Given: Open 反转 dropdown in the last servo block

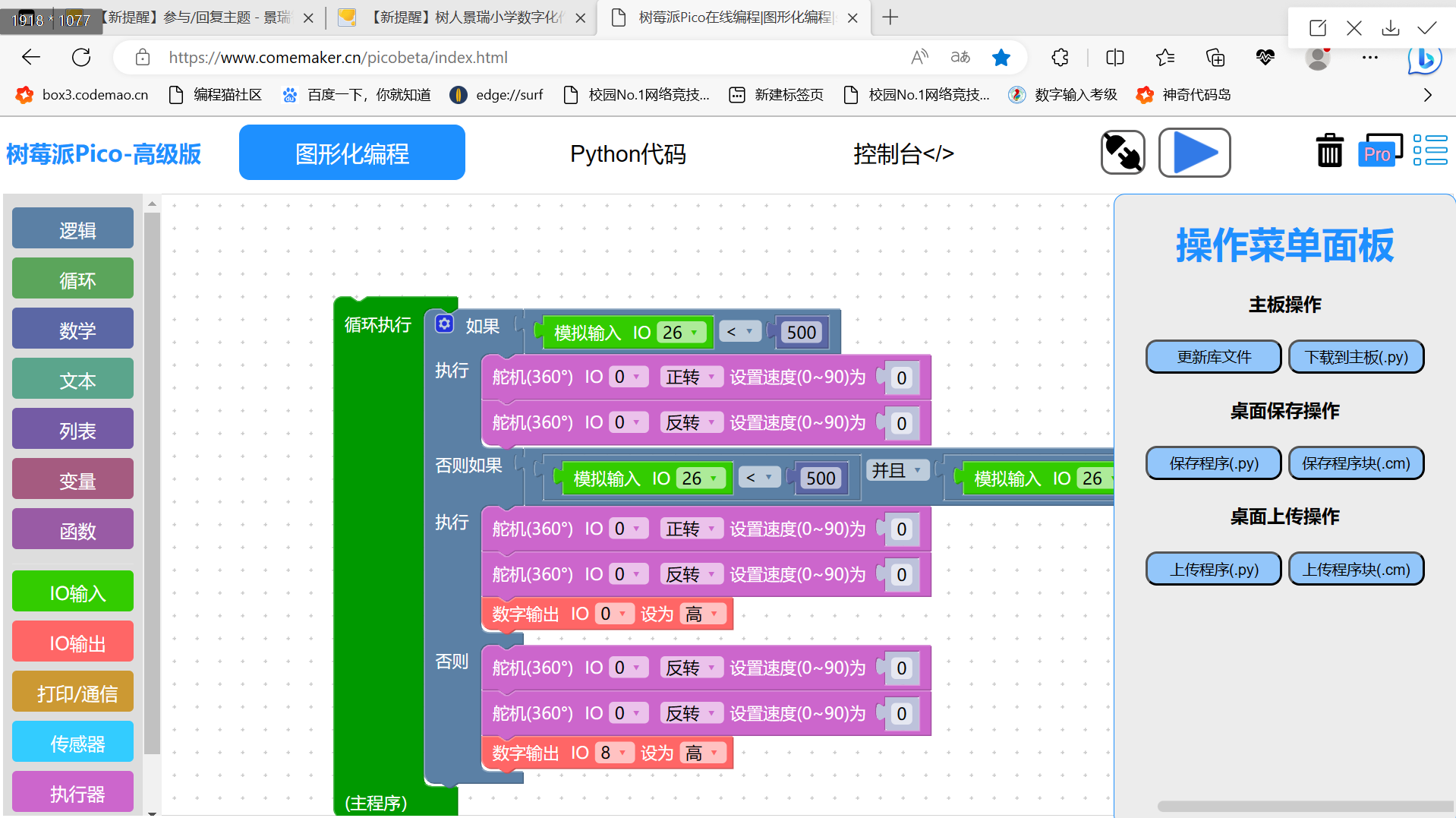Looking at the screenshot, I should coord(691,713).
